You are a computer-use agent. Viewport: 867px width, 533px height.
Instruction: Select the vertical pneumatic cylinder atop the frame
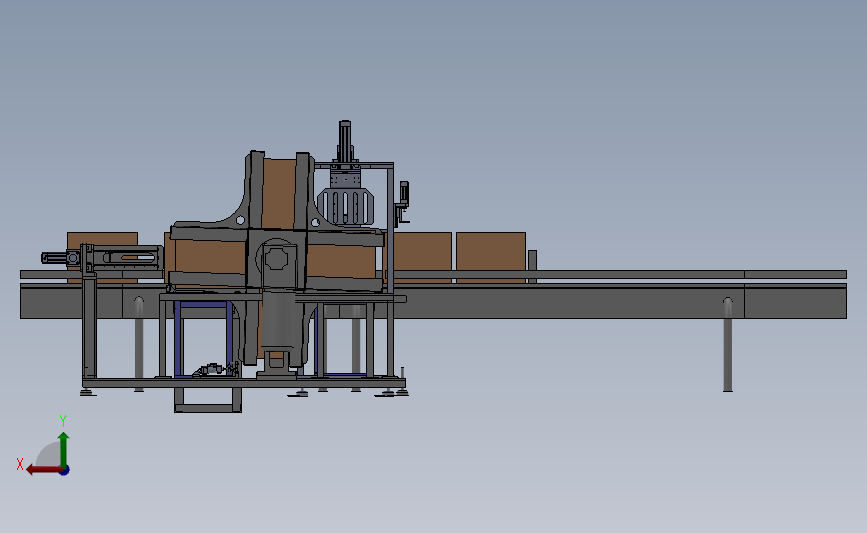click(345, 141)
